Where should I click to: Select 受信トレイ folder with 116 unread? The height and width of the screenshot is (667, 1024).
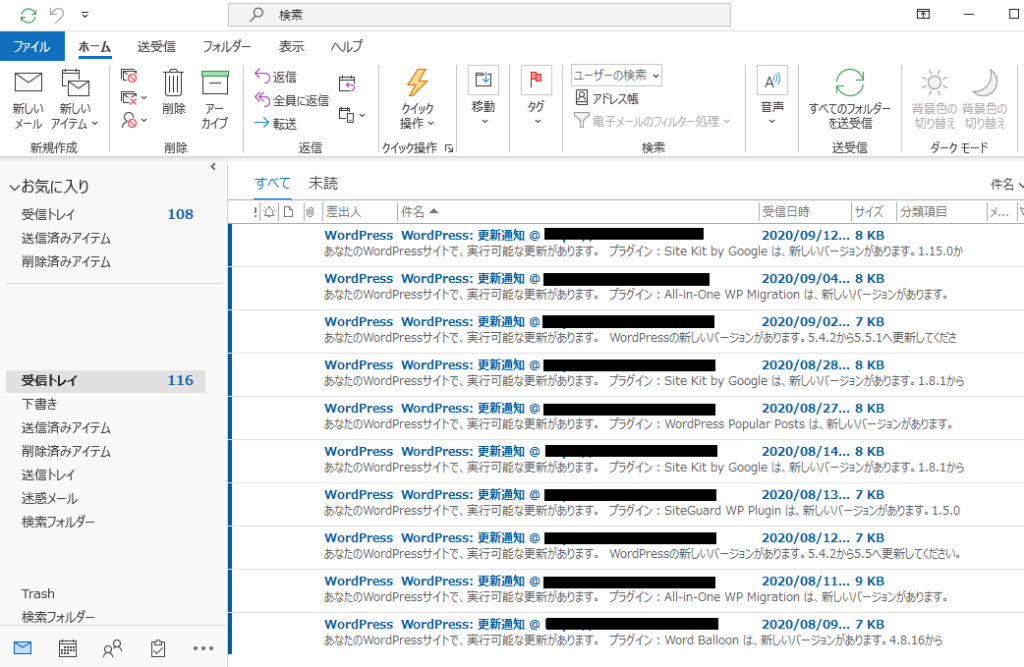tap(106, 381)
